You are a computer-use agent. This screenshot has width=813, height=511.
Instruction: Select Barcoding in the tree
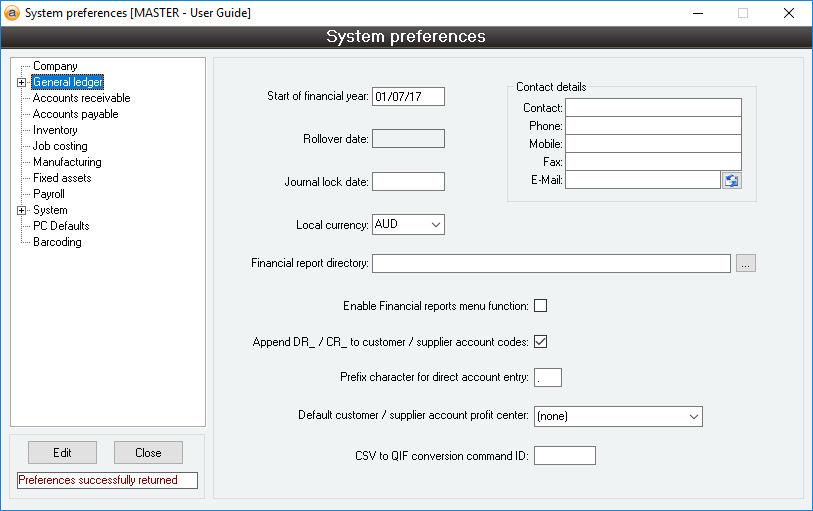point(57,242)
